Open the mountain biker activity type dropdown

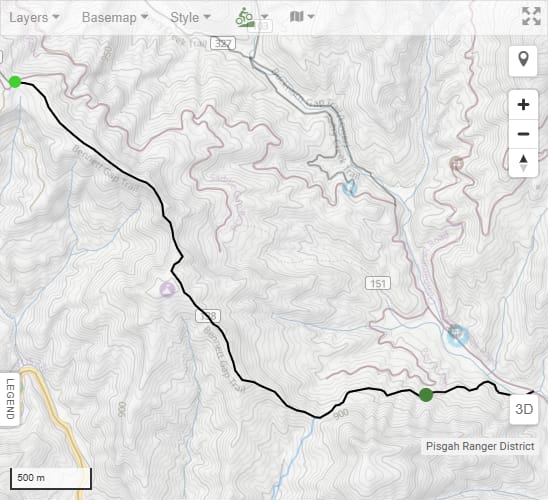[252, 17]
